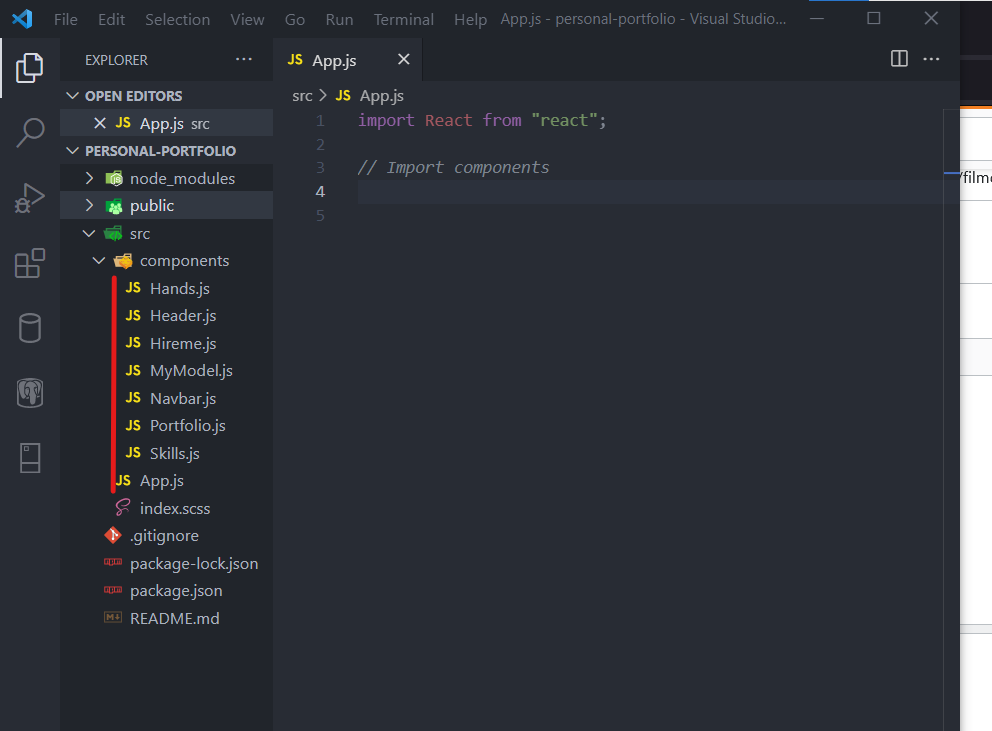
Task: Open the Explorer view in the activity bar
Action: point(29,68)
